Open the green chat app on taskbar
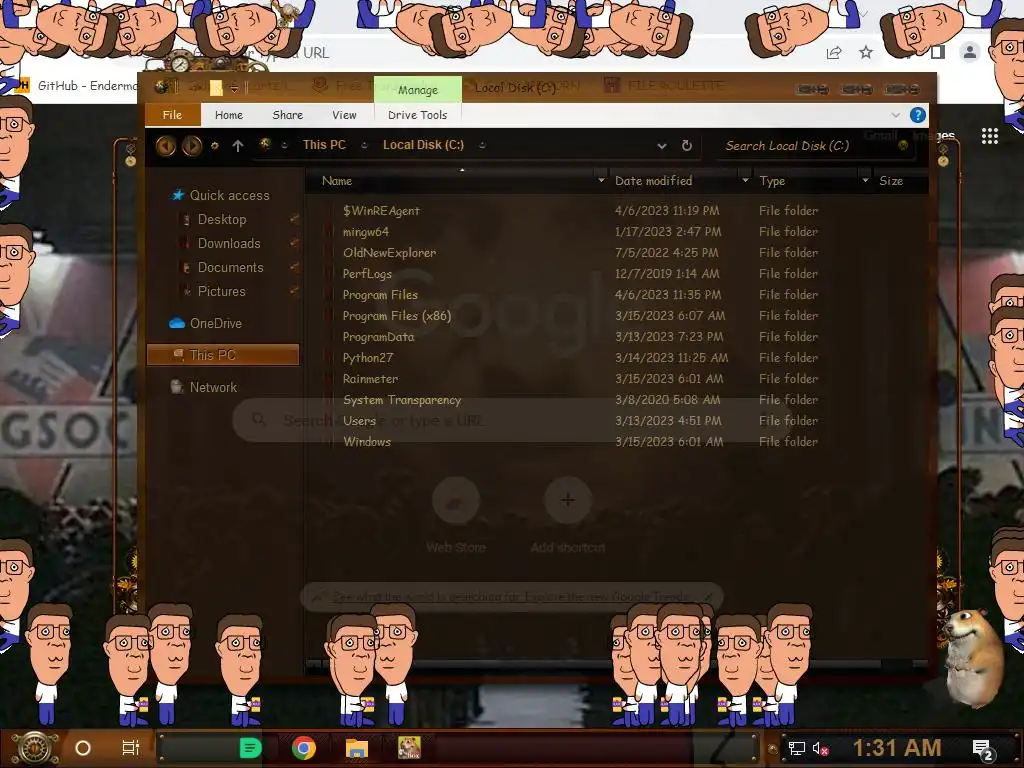 coord(250,748)
